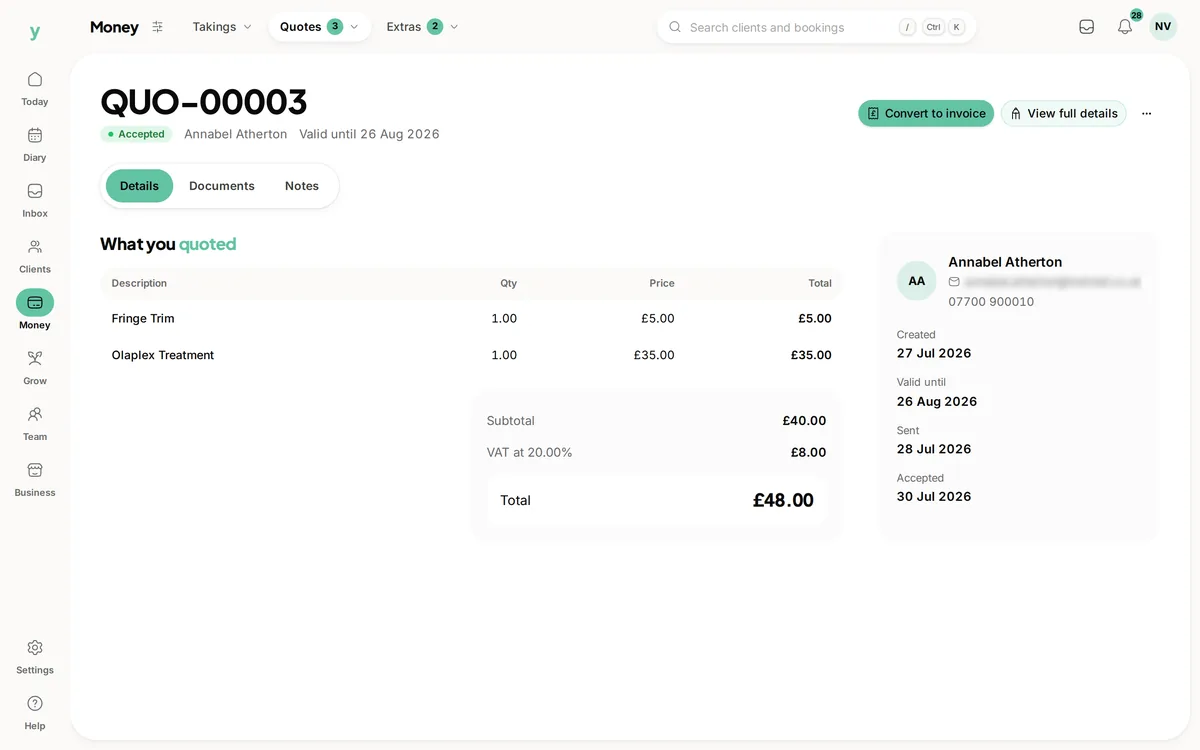Screen dimensions: 1200x750
Task: Click the Description column header
Action: click(139, 283)
